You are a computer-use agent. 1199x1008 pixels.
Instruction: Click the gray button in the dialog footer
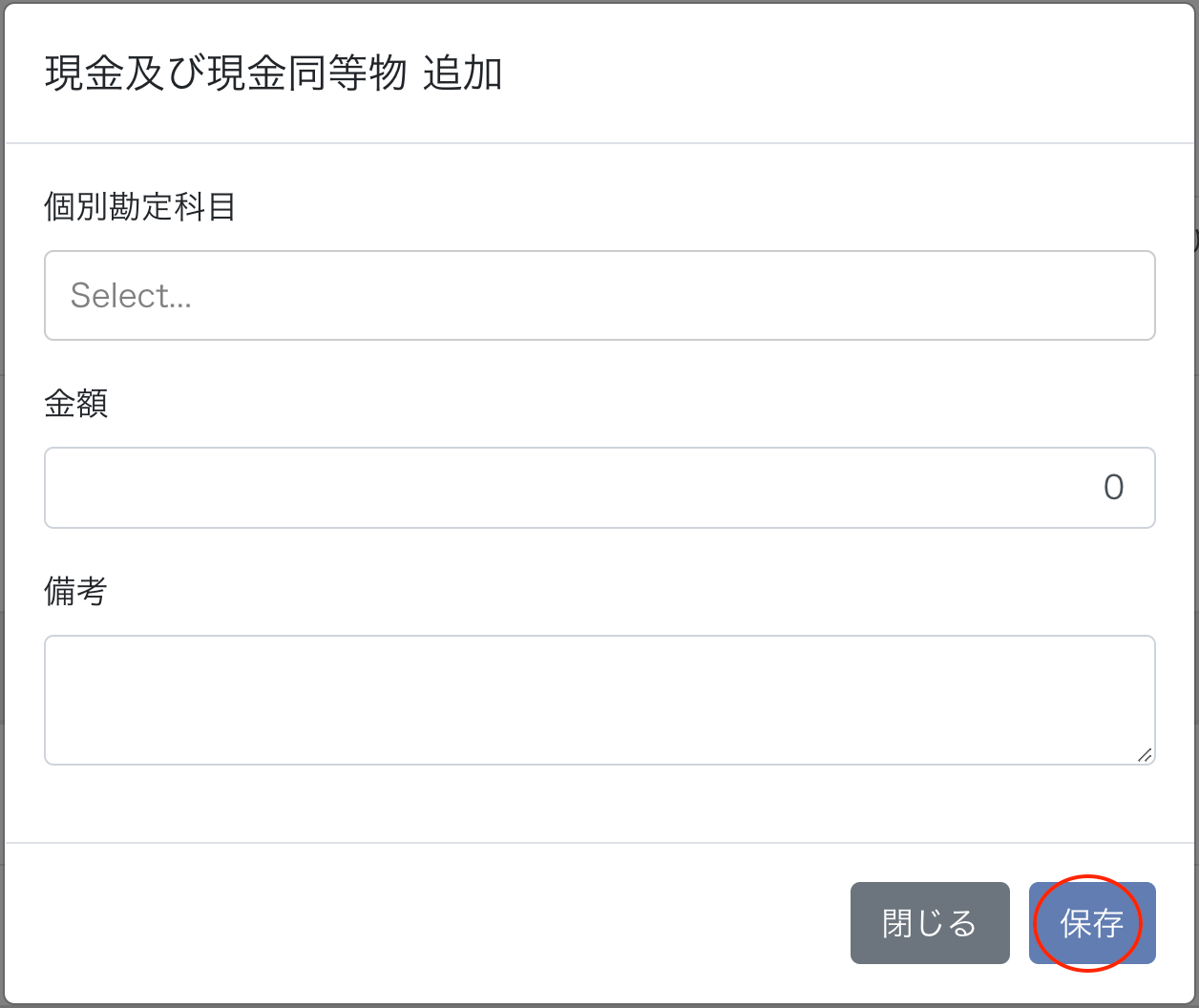930,923
